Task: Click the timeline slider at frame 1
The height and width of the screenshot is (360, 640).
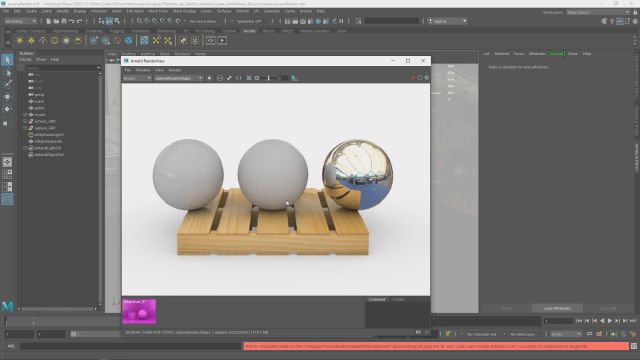Action: pos(6,321)
